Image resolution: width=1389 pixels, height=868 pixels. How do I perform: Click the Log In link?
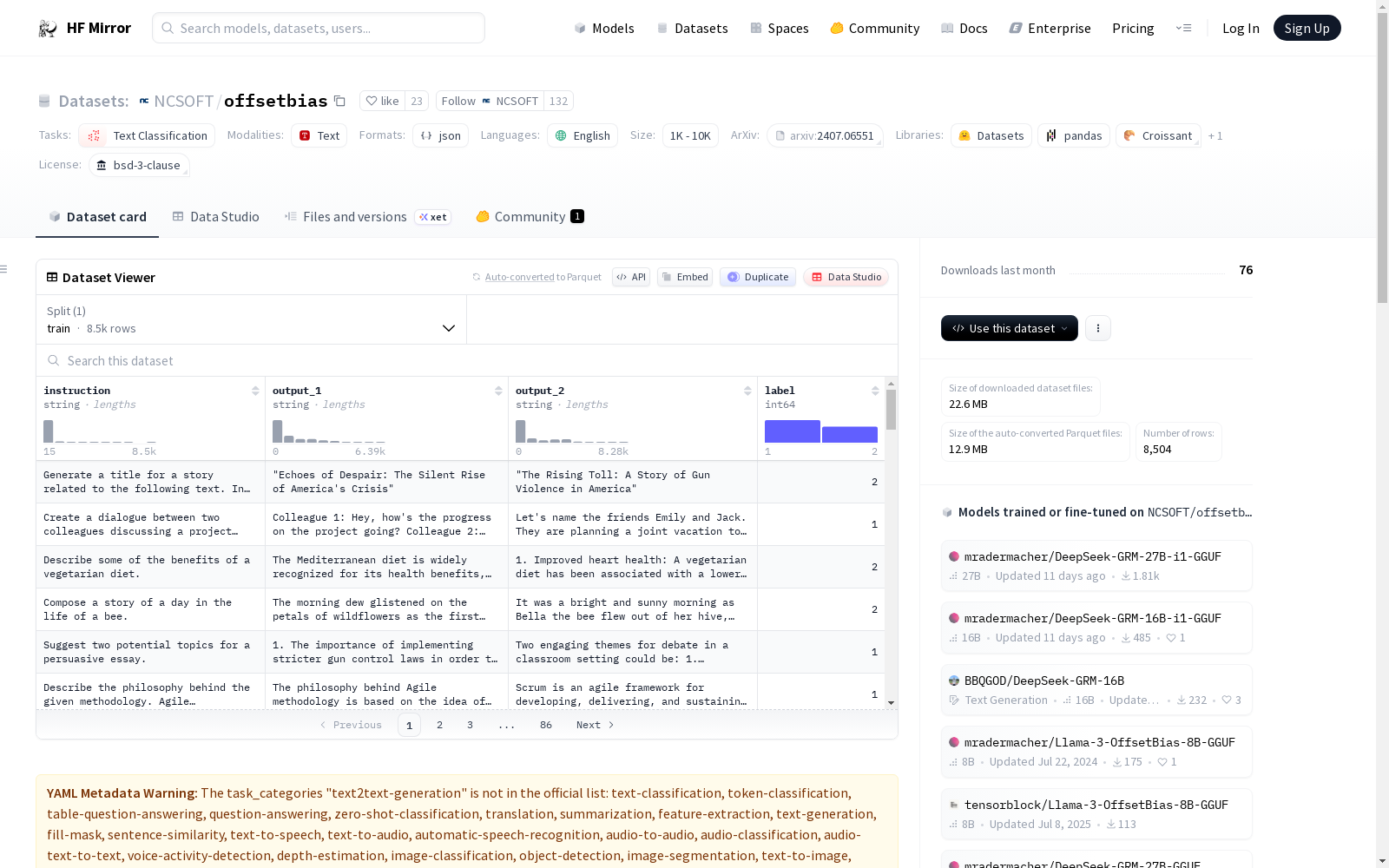[1241, 28]
